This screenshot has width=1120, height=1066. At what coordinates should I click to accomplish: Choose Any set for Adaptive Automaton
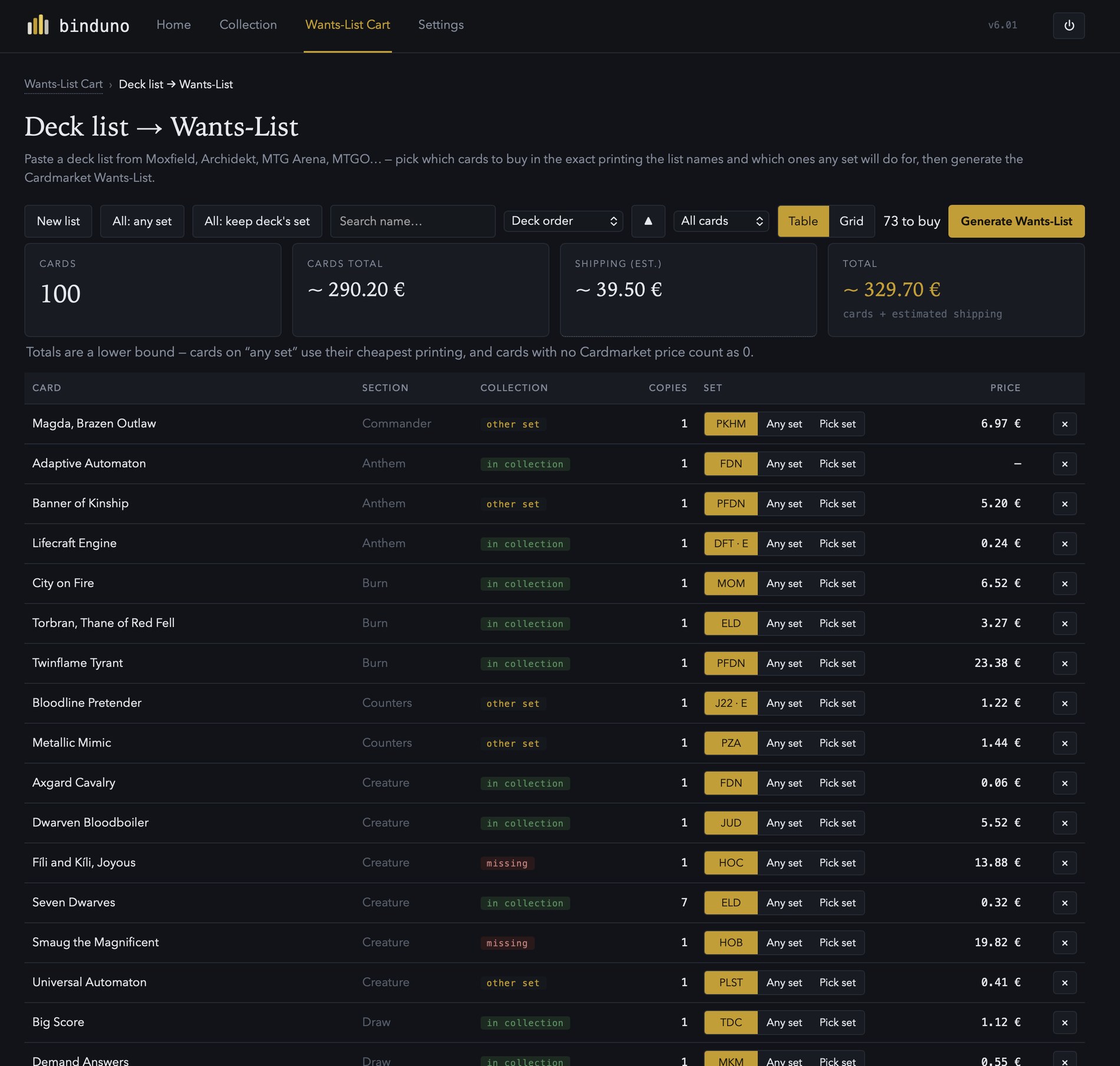coord(784,464)
